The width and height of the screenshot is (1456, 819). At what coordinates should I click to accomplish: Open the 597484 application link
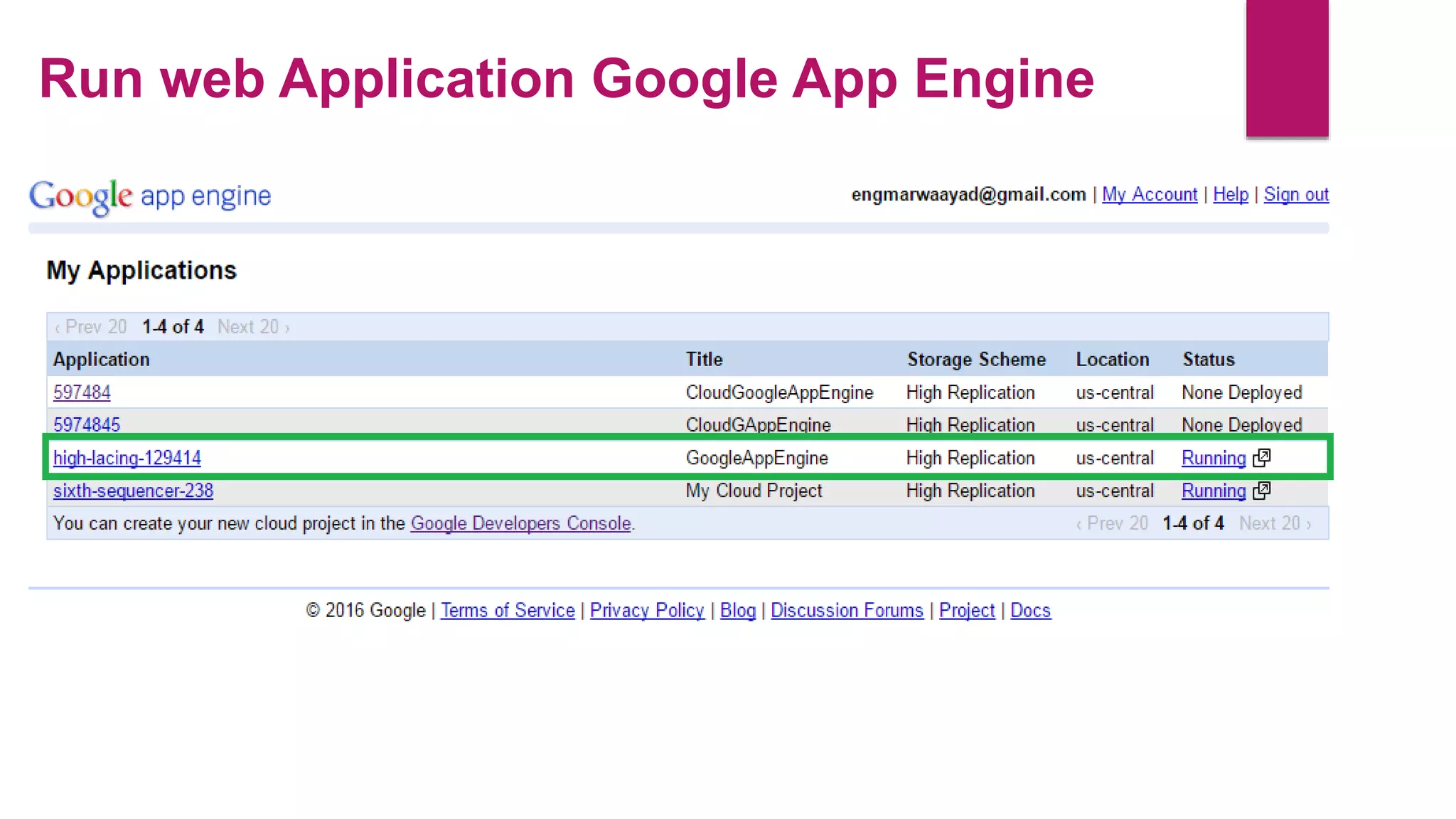[82, 392]
